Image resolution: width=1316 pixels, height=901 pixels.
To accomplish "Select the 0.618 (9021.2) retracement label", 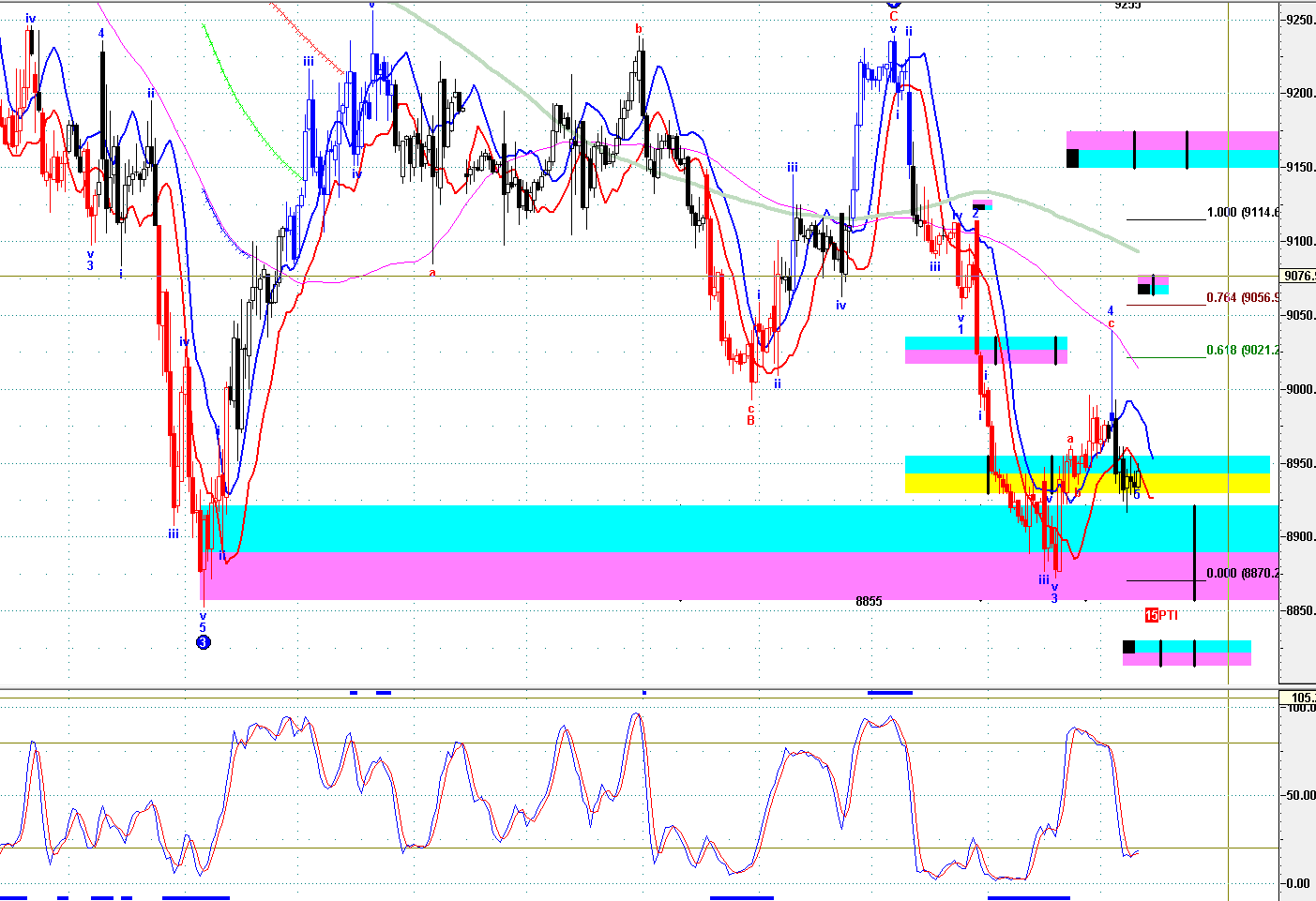I will [x=1242, y=351].
